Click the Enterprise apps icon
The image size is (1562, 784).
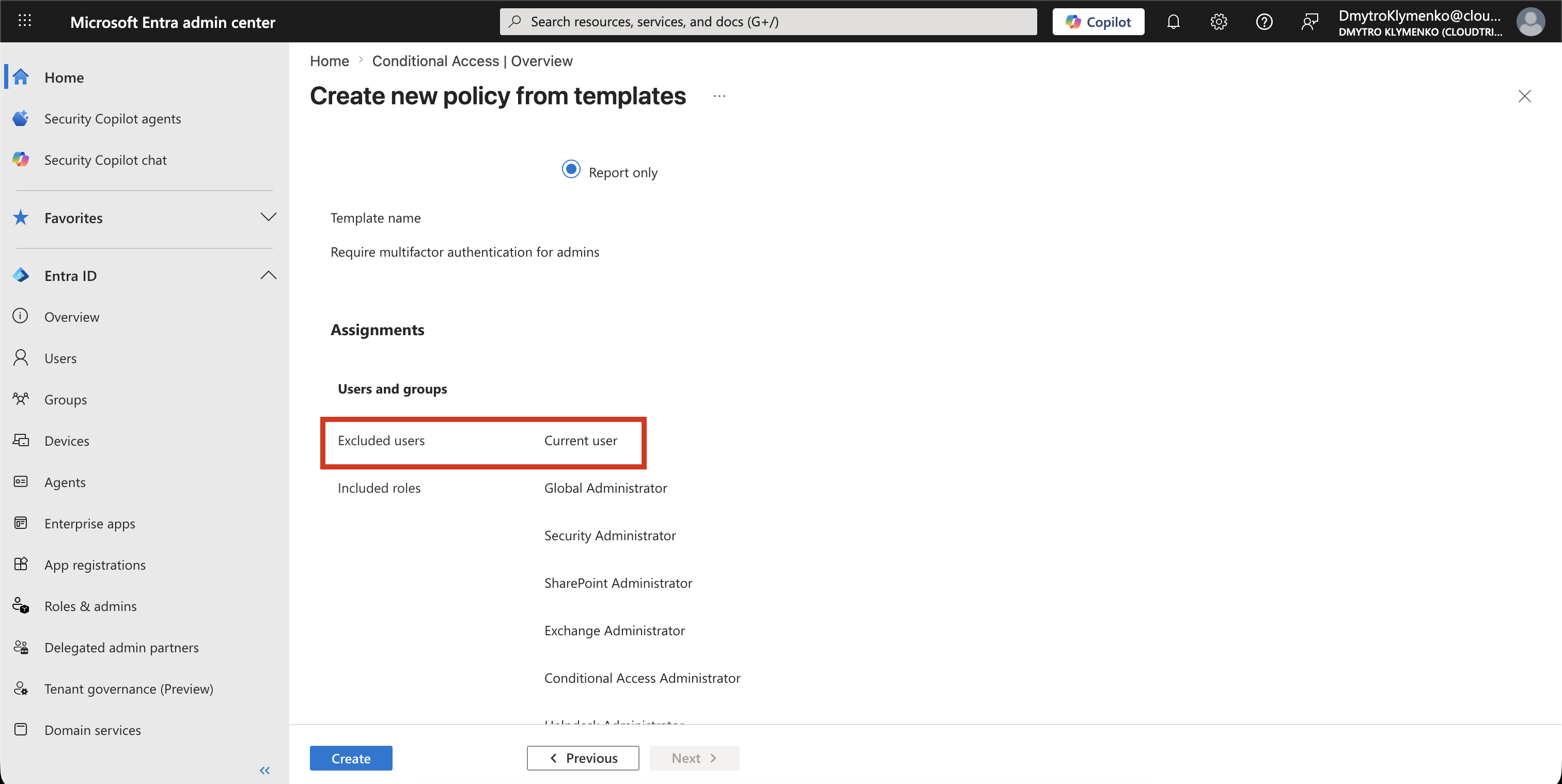click(x=21, y=523)
